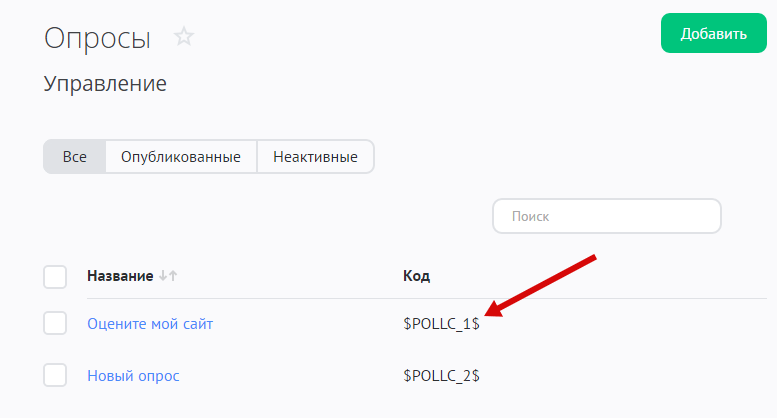Open the Новый опрос poll link

[x=133, y=376]
